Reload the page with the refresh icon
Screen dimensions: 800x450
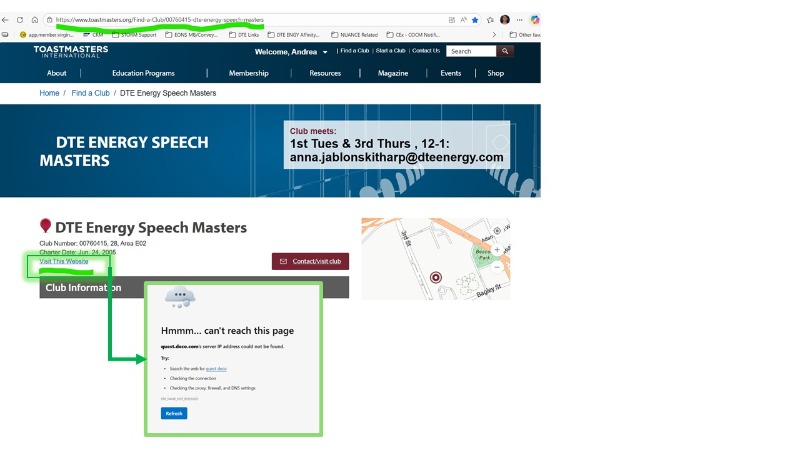(x=21, y=19)
